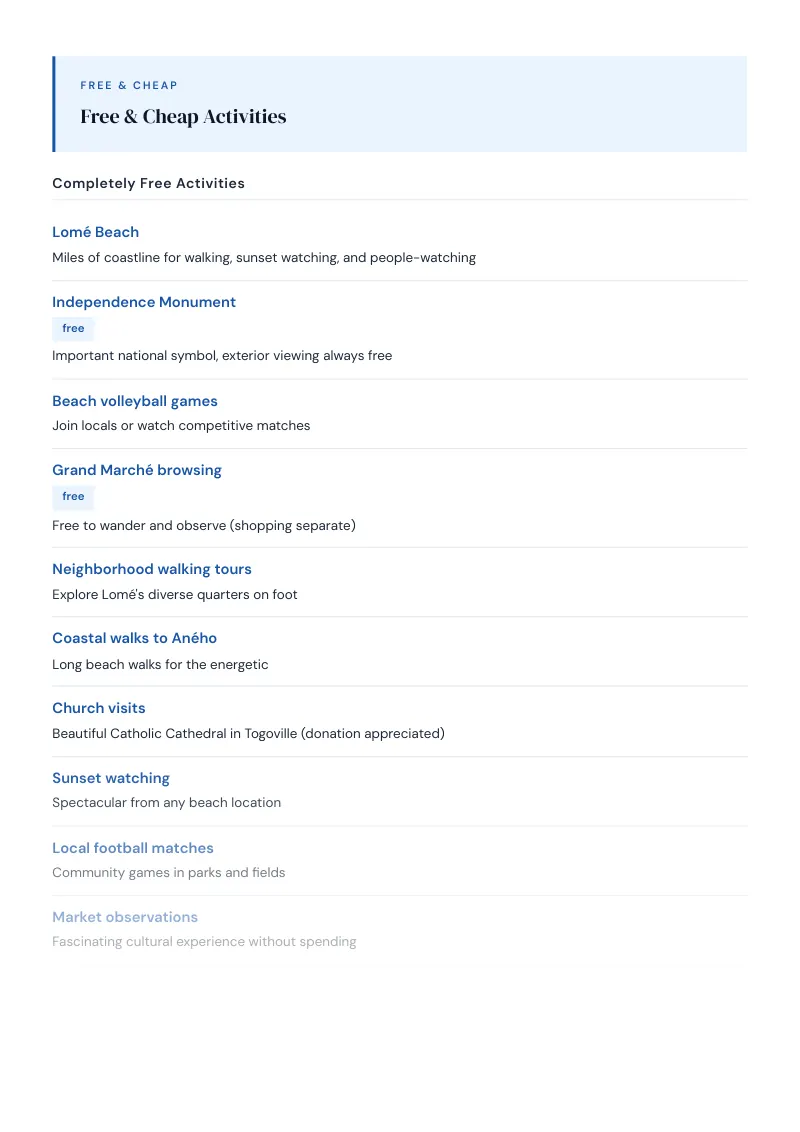This screenshot has width=800, height=1132.
Task: Open the Lomé Beach link
Action: [95, 232]
